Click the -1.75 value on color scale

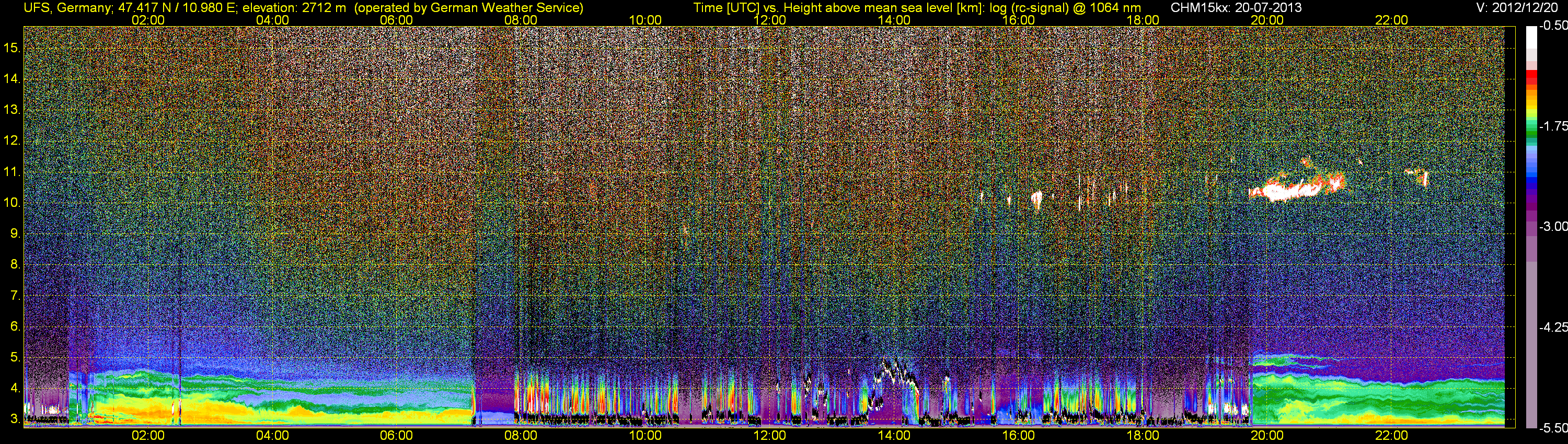pos(1553,126)
